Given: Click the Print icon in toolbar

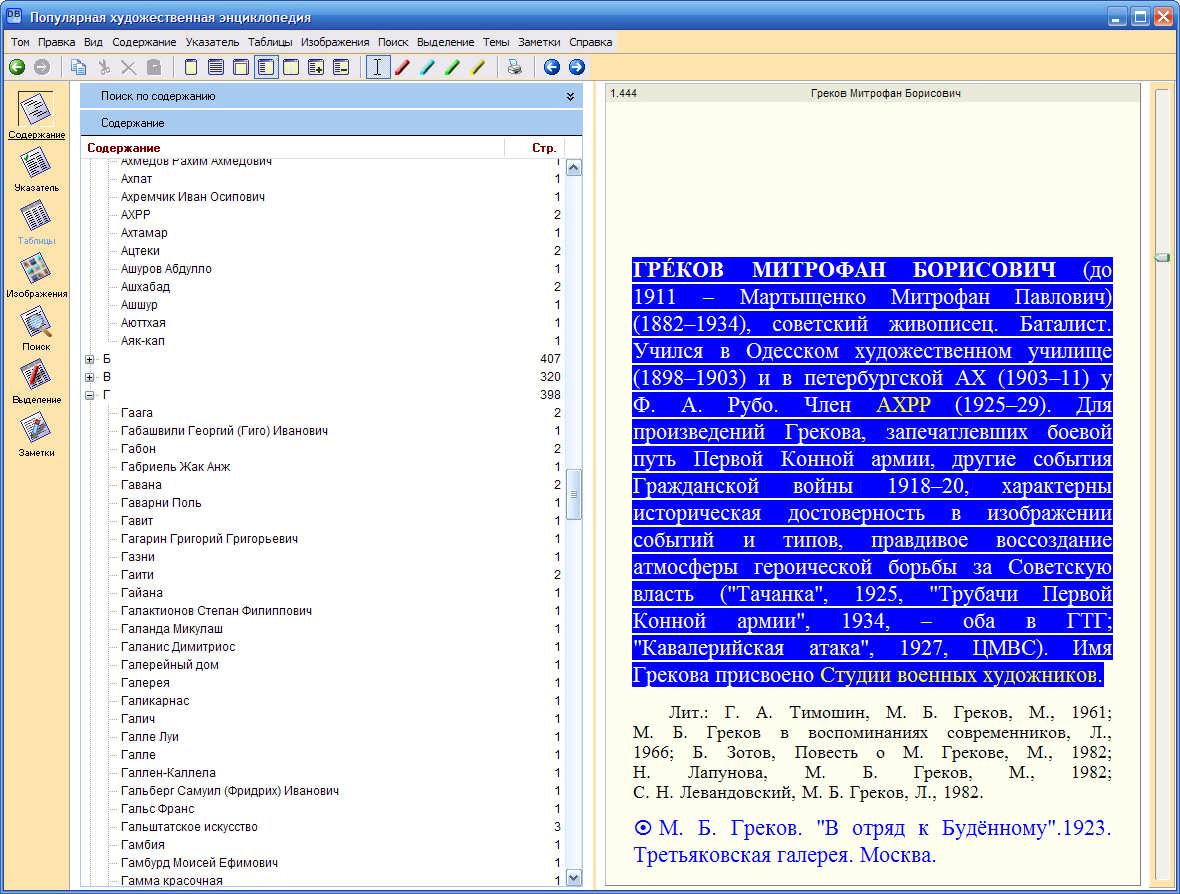Looking at the screenshot, I should tap(515, 67).
